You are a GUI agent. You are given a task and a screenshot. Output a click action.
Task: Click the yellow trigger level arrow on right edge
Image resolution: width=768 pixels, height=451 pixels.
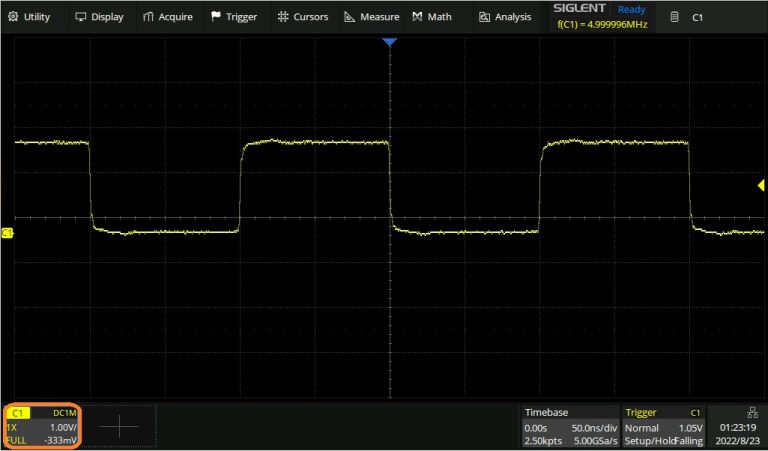coord(762,186)
